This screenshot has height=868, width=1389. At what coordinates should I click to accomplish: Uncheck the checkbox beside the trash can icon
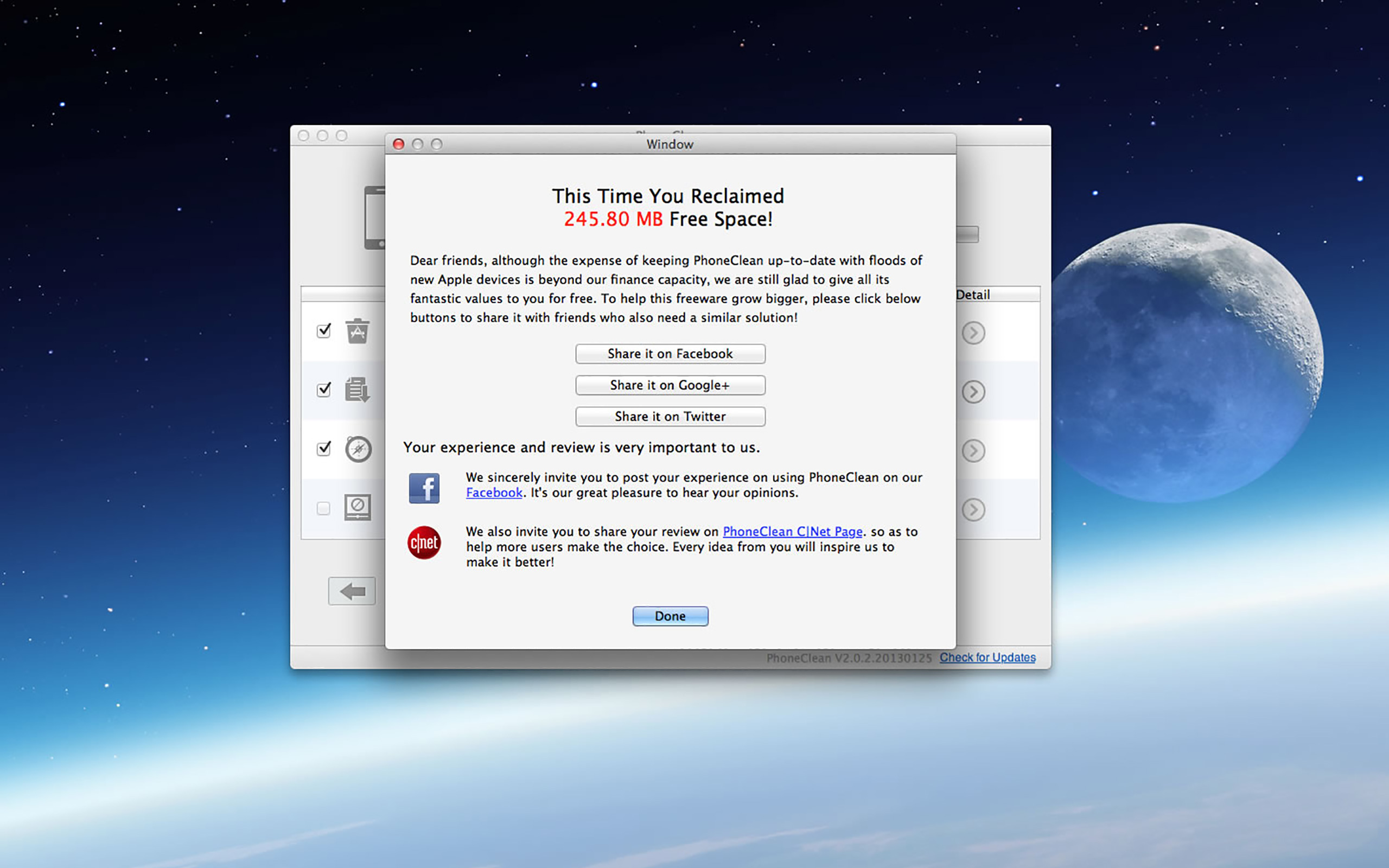(324, 331)
